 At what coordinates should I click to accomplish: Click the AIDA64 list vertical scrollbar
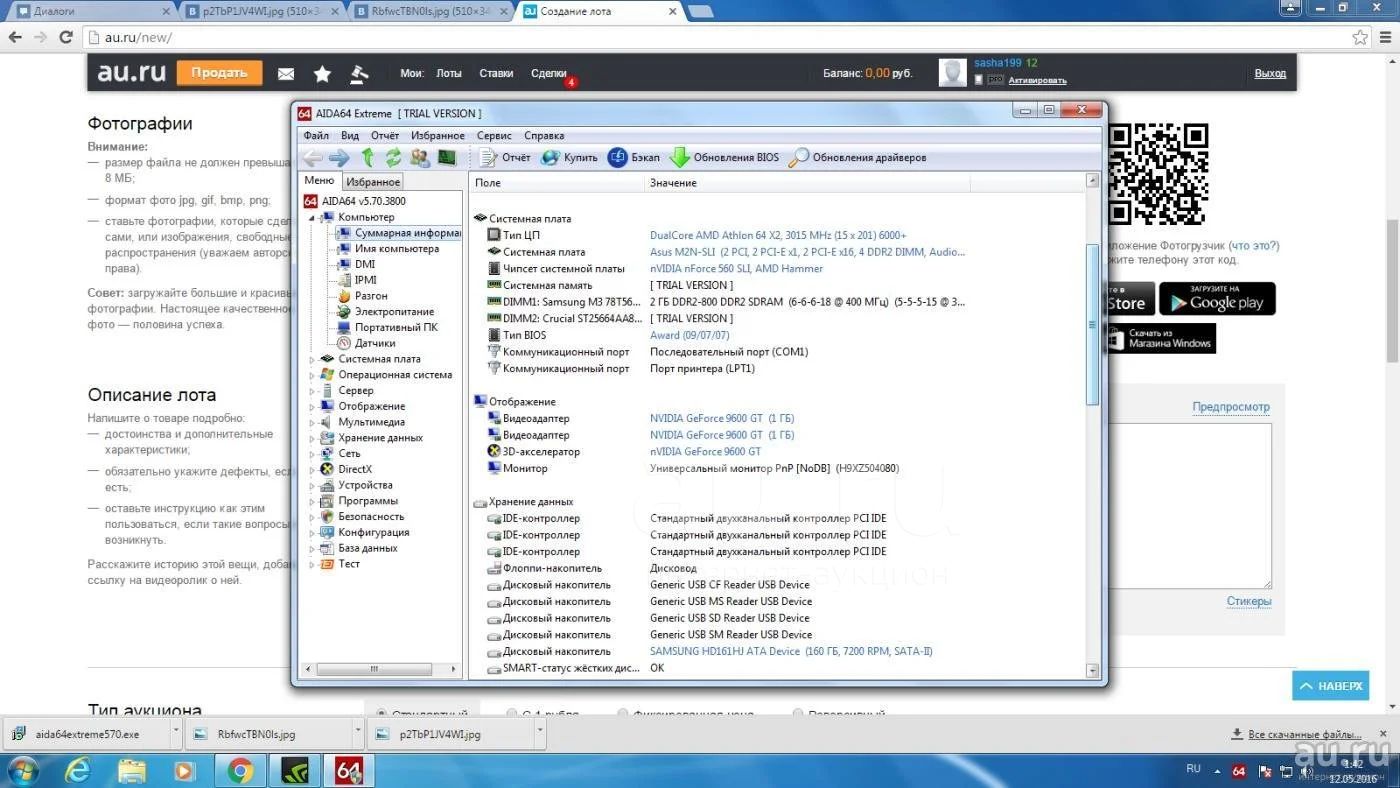1092,325
